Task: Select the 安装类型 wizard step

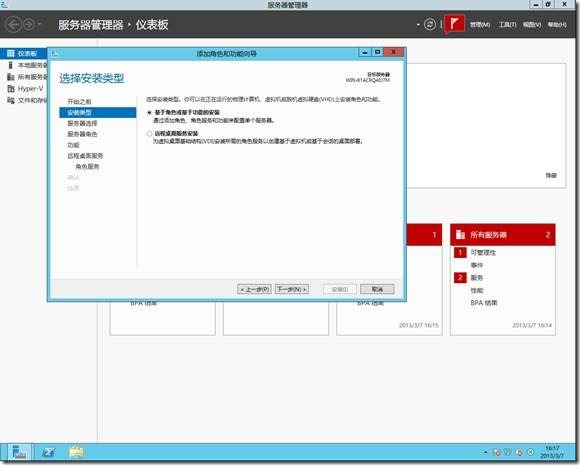Action: click(x=98, y=112)
